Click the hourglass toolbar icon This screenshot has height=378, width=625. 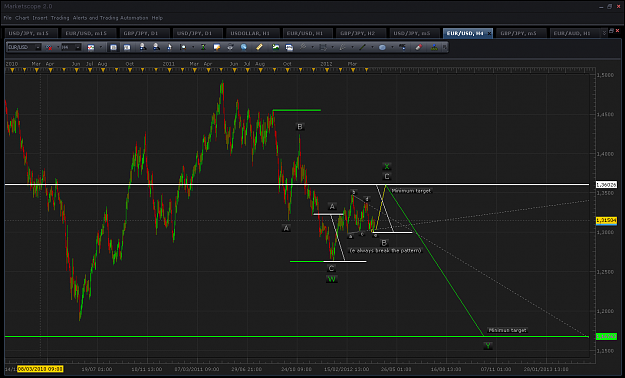(x=203, y=47)
